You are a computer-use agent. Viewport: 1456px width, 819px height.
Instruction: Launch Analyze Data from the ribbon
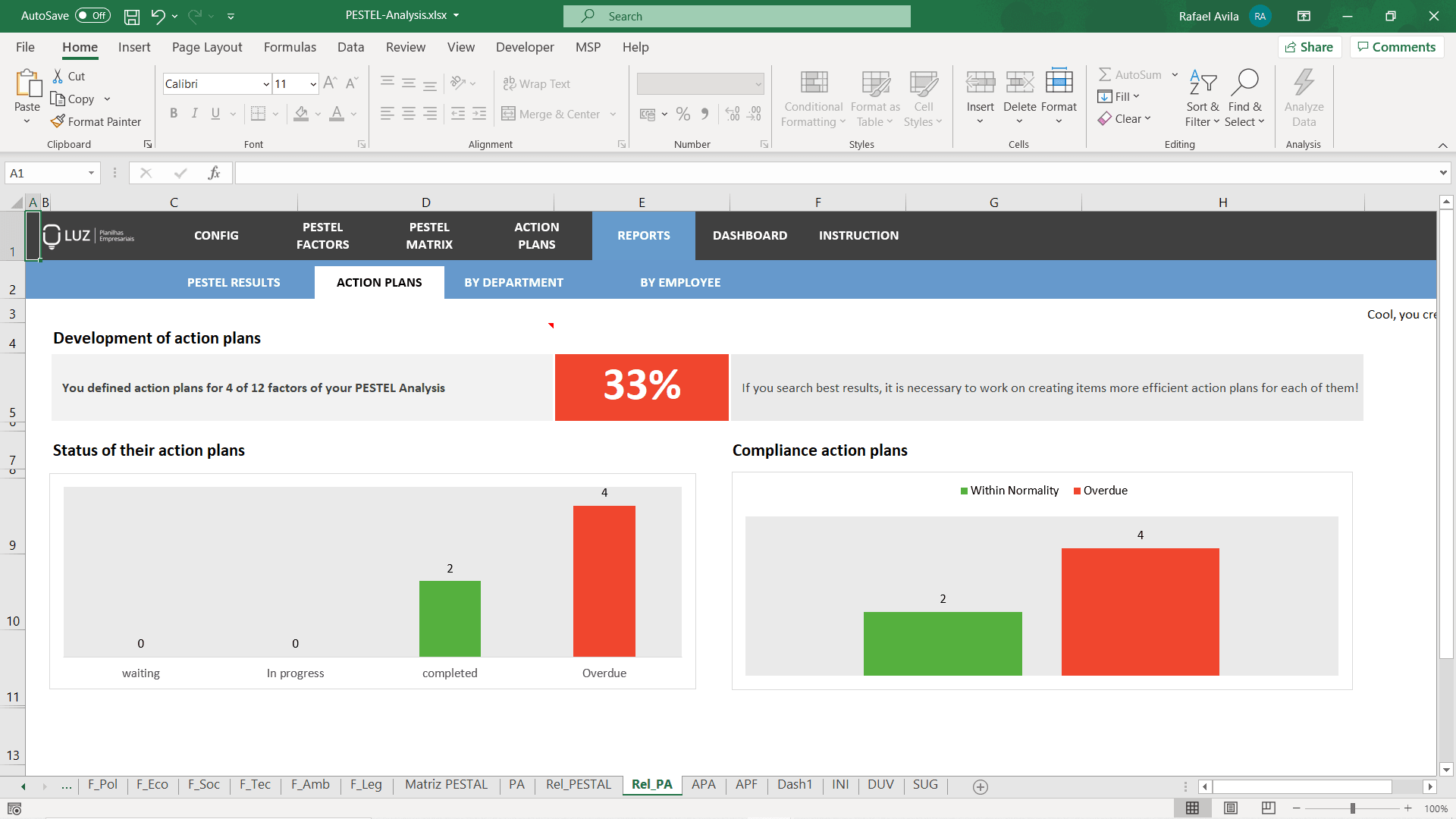1304,98
